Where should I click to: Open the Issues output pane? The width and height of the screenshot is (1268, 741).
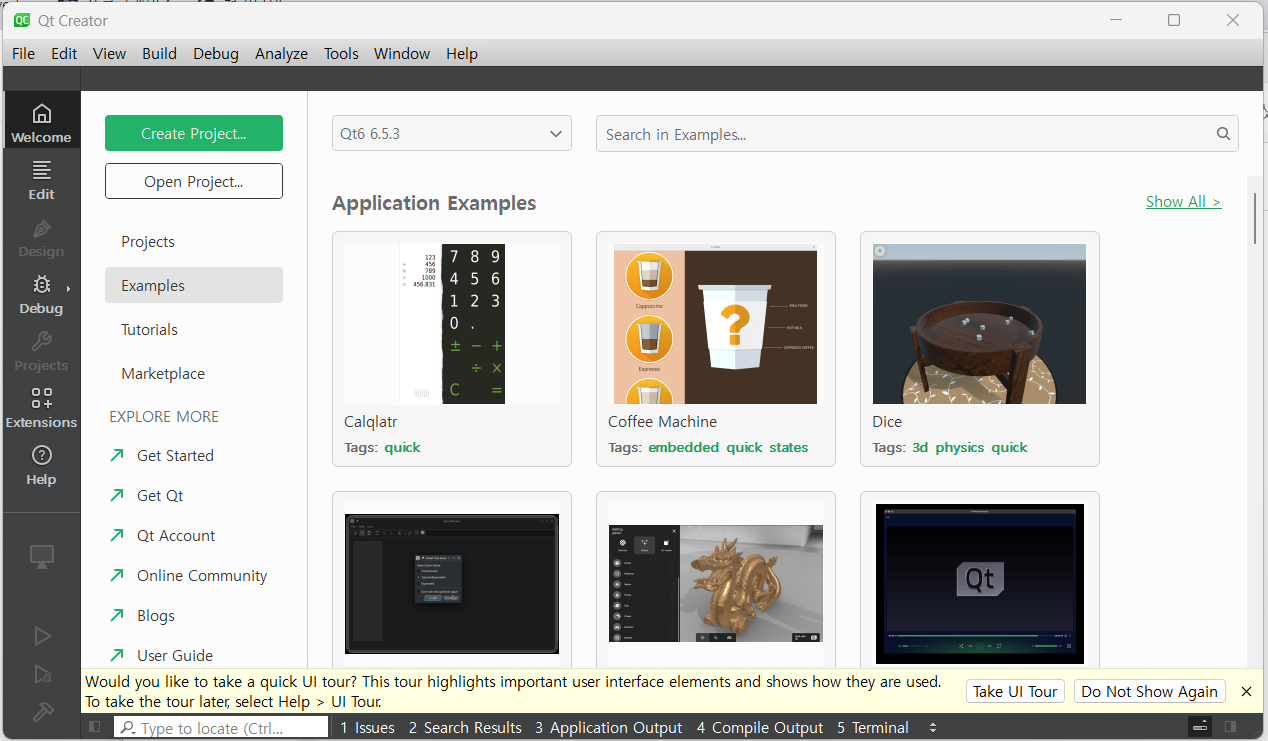click(x=367, y=728)
